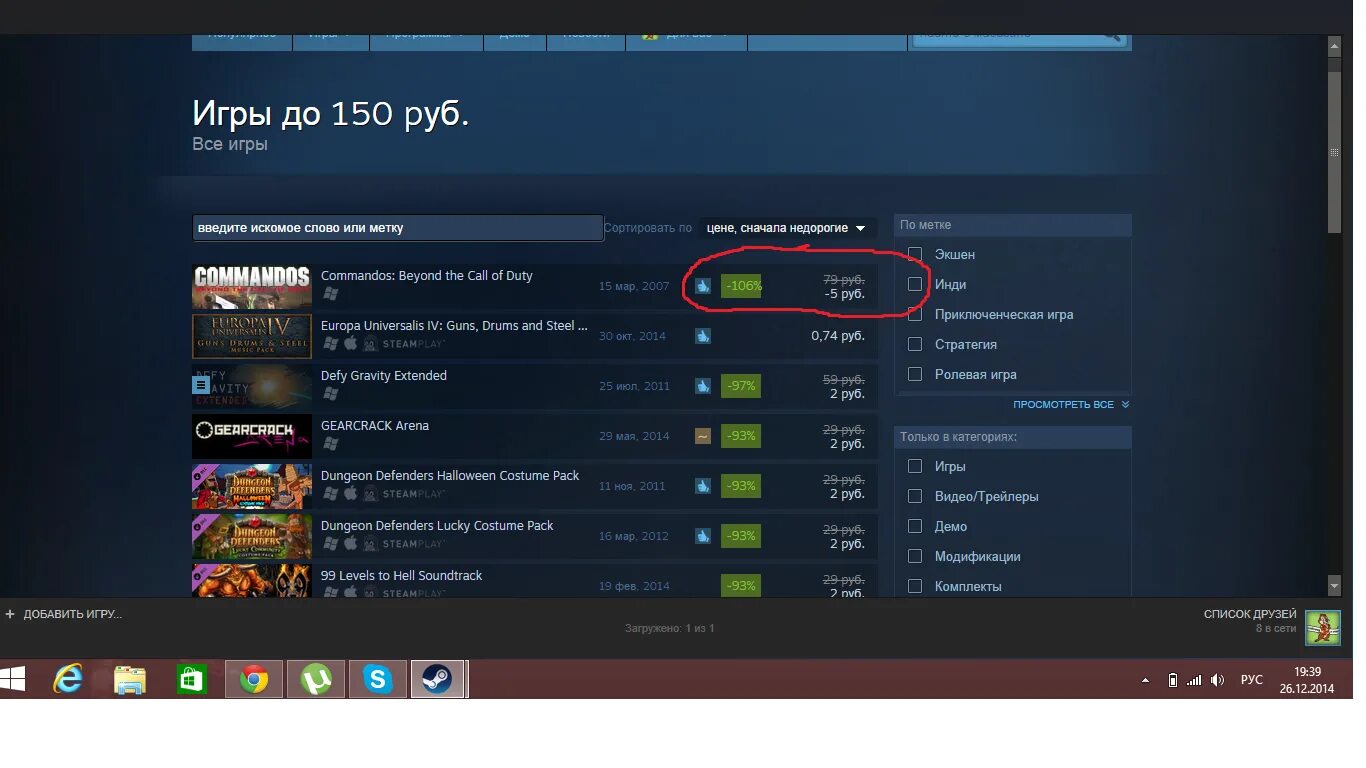This screenshot has height=768, width=1366.
Task: Click GEARCRACK Arena thumbnail image
Action: coord(252,436)
